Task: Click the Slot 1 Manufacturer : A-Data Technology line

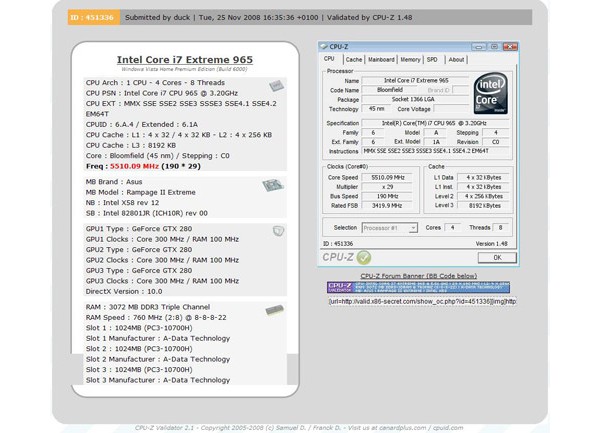Action: (x=158, y=339)
